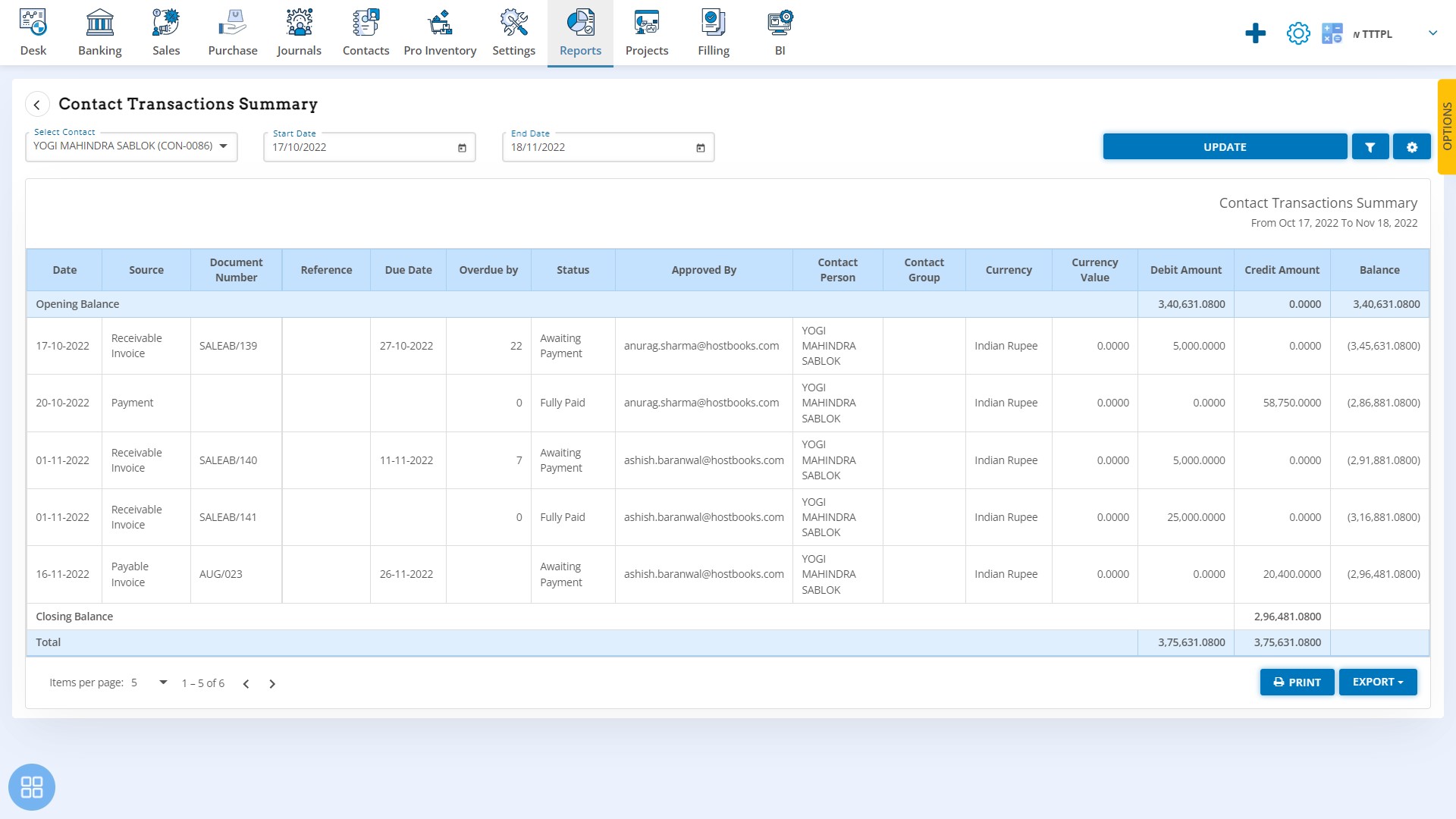Image resolution: width=1456 pixels, height=819 pixels.
Task: Click the Contact Person column header
Action: click(x=837, y=270)
